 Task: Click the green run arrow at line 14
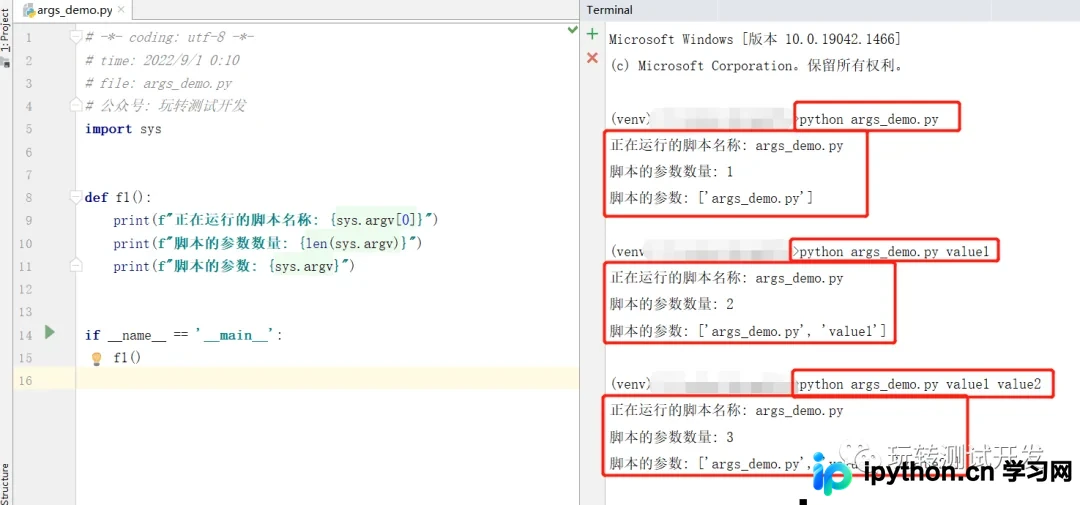[x=50, y=333]
